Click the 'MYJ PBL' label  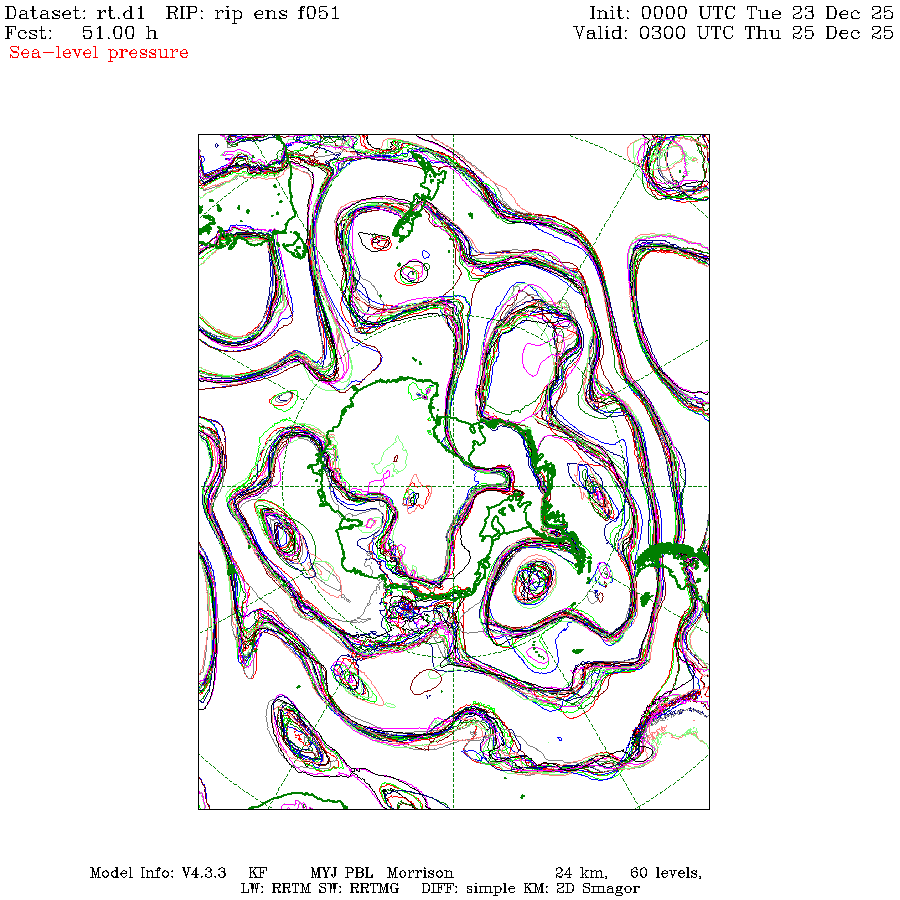(342, 873)
